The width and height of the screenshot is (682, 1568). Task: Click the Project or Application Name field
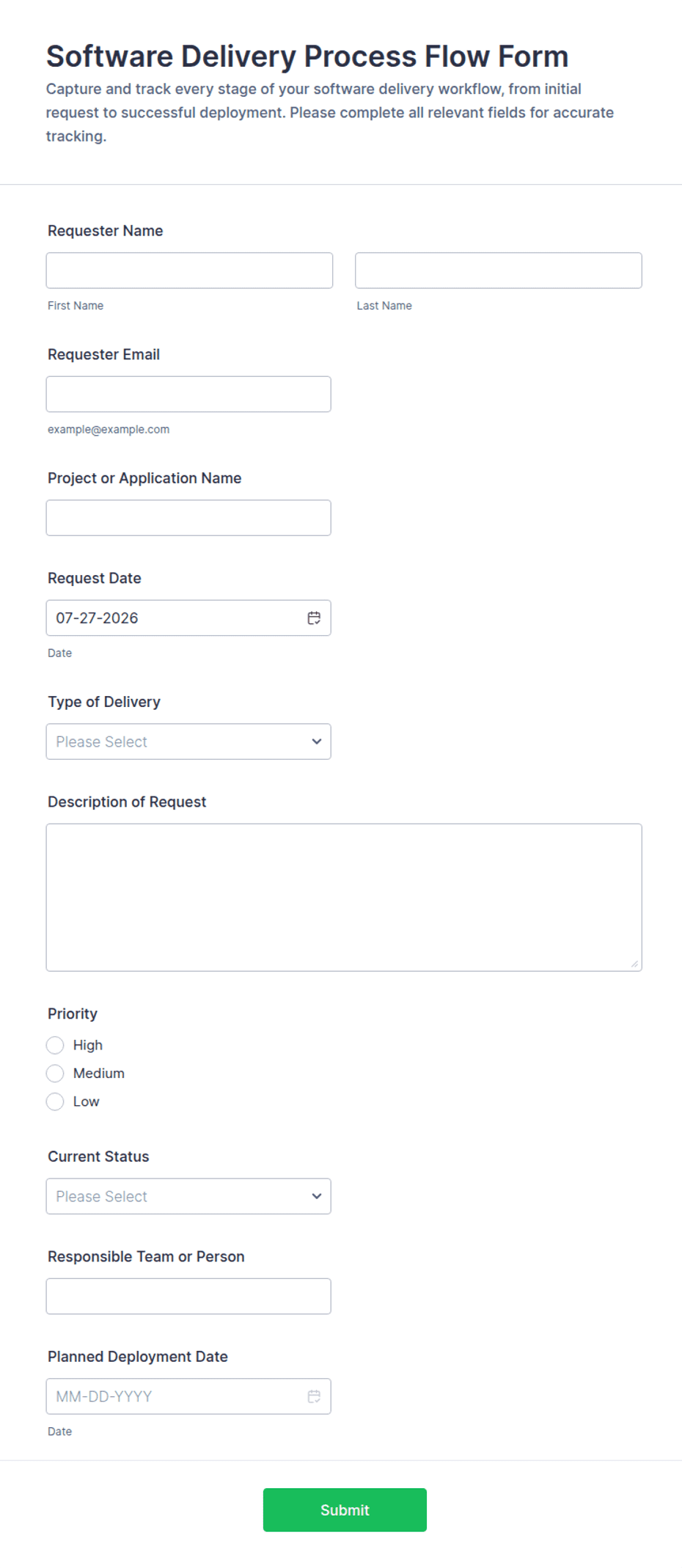188,518
